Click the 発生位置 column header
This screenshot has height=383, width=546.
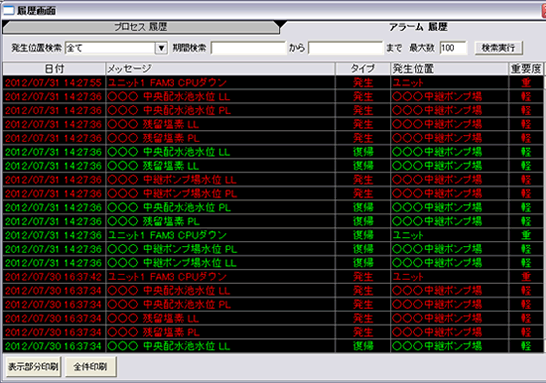[450, 69]
